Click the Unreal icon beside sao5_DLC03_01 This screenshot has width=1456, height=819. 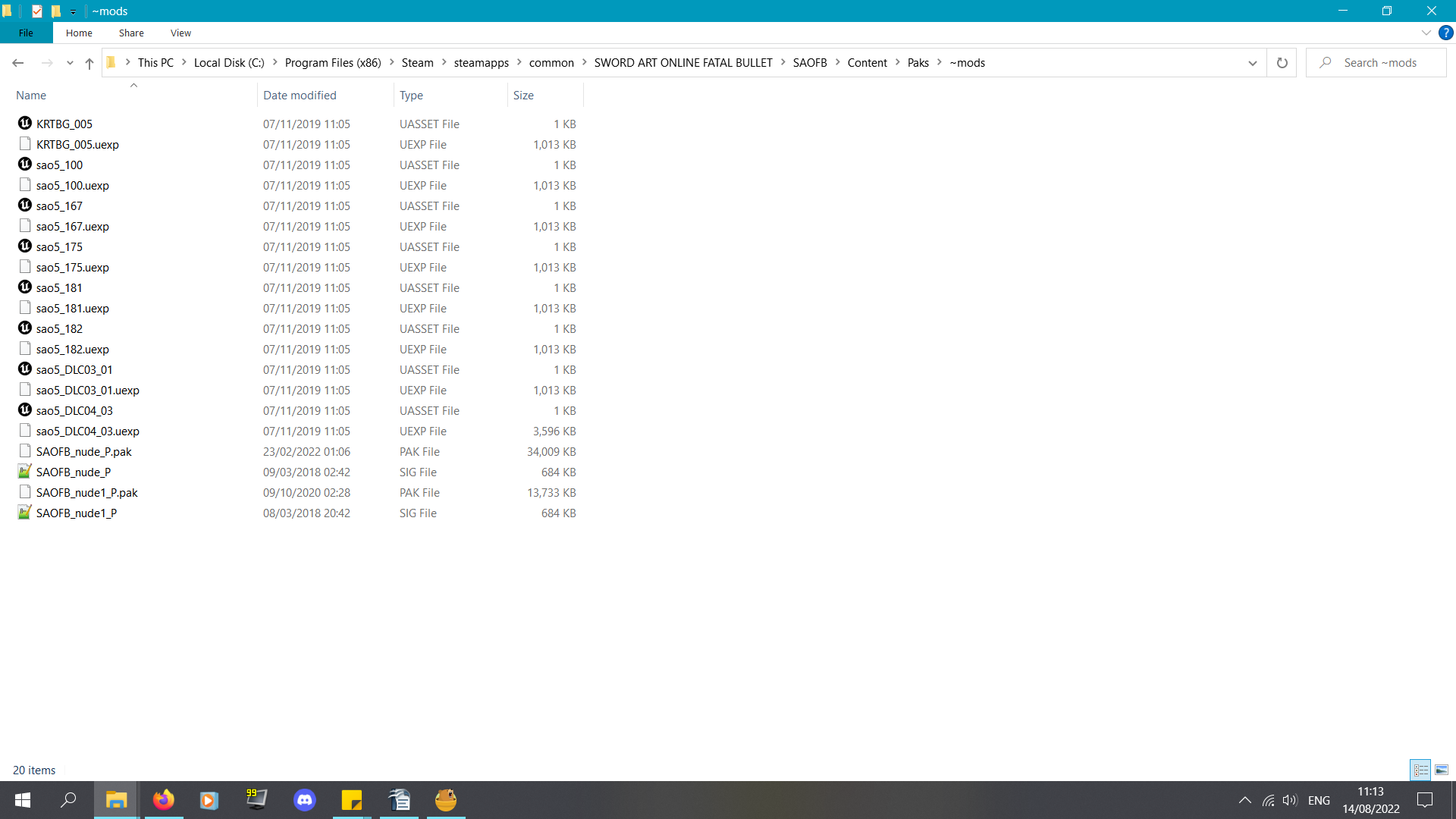point(25,369)
